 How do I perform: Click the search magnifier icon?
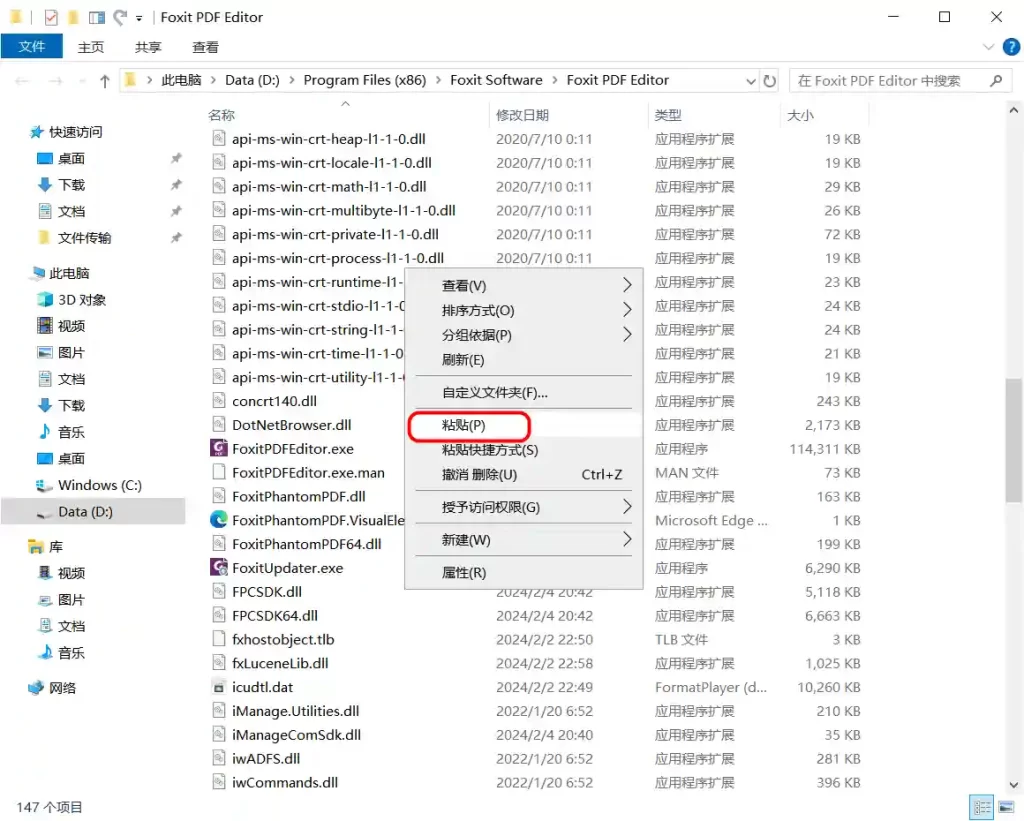pos(995,81)
